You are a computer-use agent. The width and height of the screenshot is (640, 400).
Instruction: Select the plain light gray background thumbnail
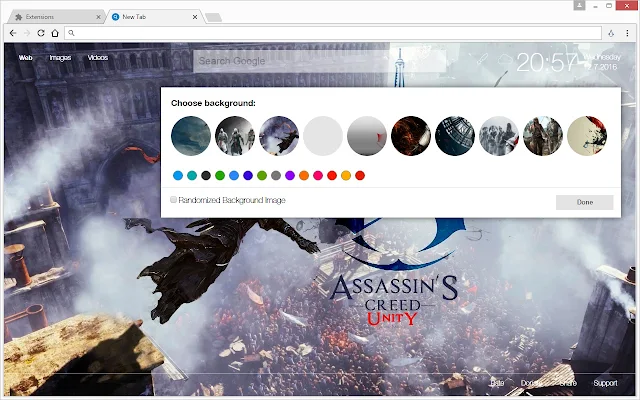(x=323, y=136)
